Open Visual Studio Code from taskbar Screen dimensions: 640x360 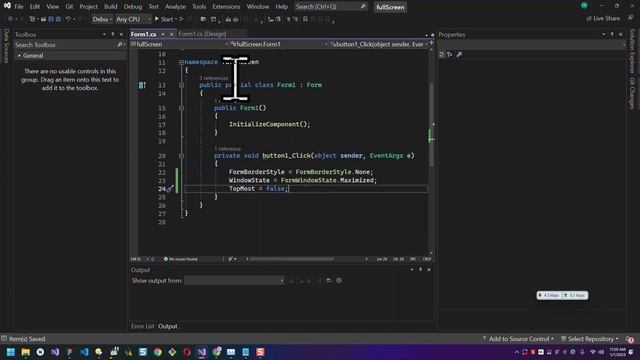(84, 352)
